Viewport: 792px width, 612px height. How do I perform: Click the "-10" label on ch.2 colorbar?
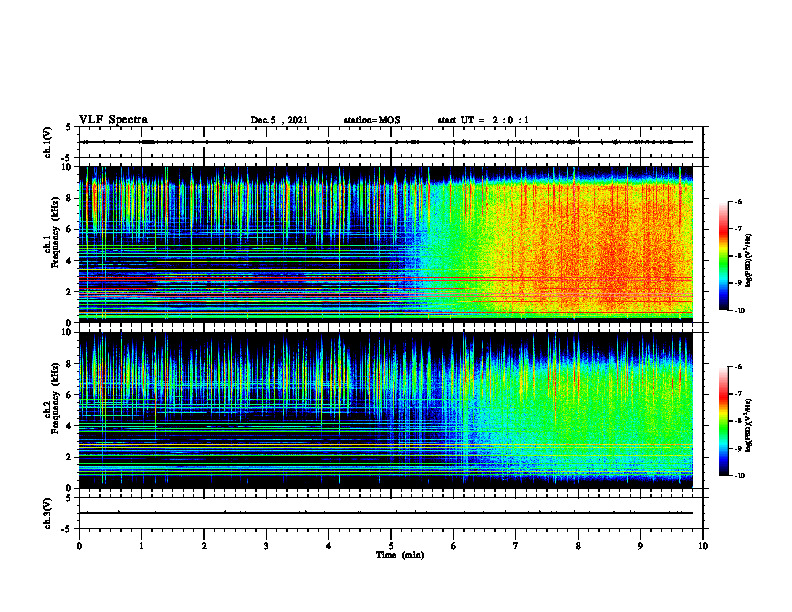[740, 476]
